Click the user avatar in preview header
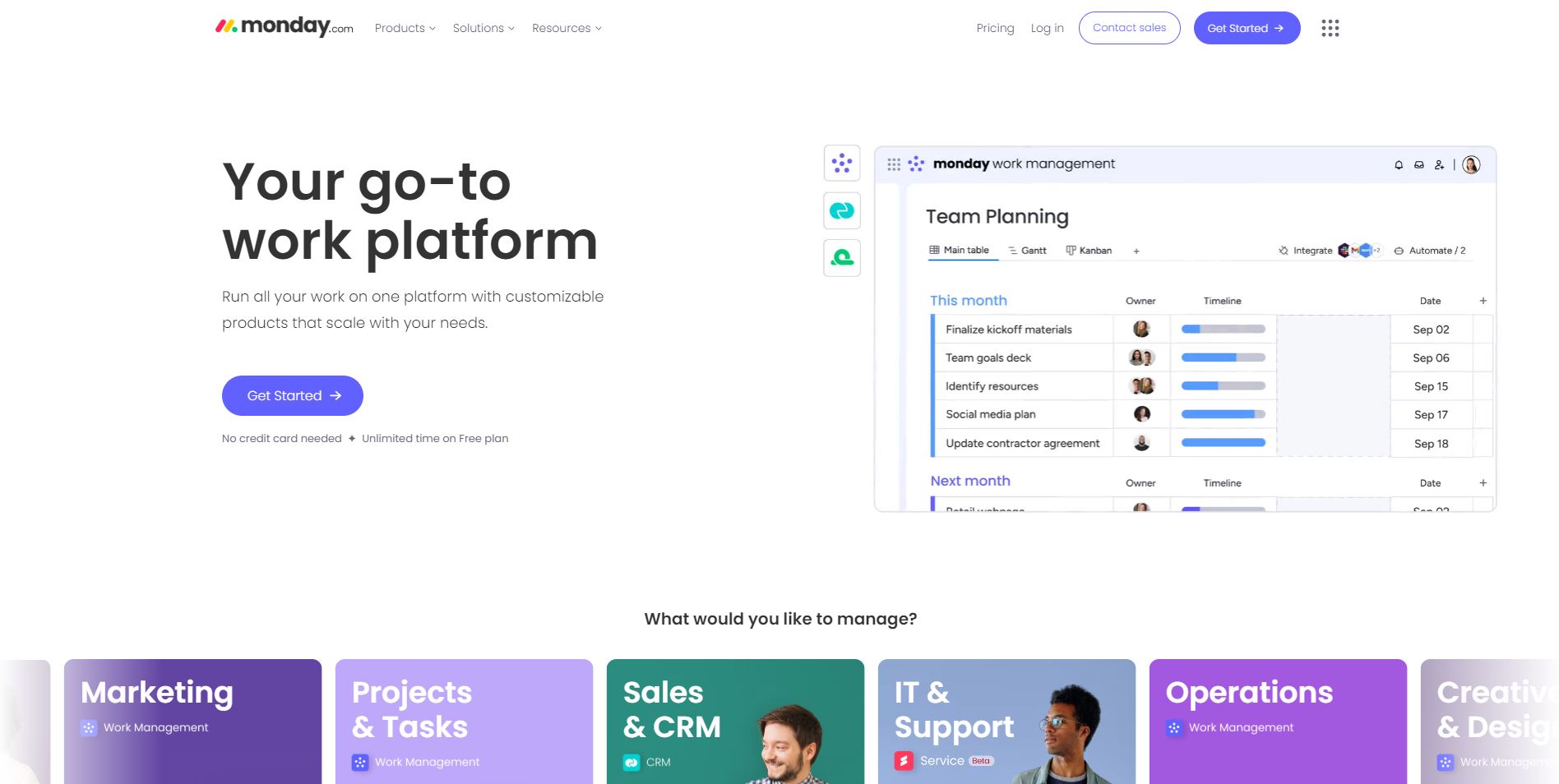 1471,164
